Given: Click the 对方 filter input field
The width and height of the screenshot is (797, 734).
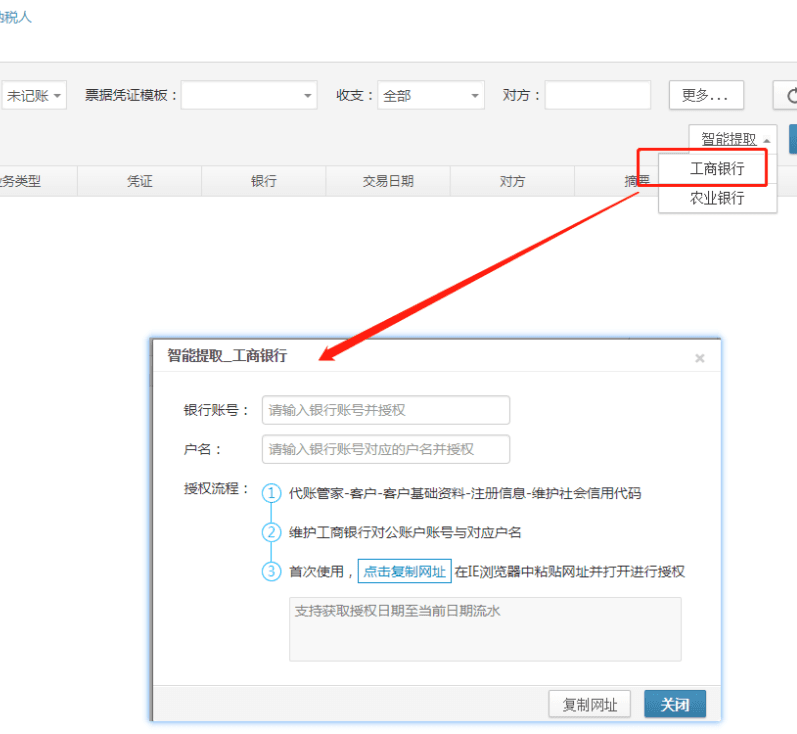Looking at the screenshot, I should pyautogui.click(x=598, y=95).
